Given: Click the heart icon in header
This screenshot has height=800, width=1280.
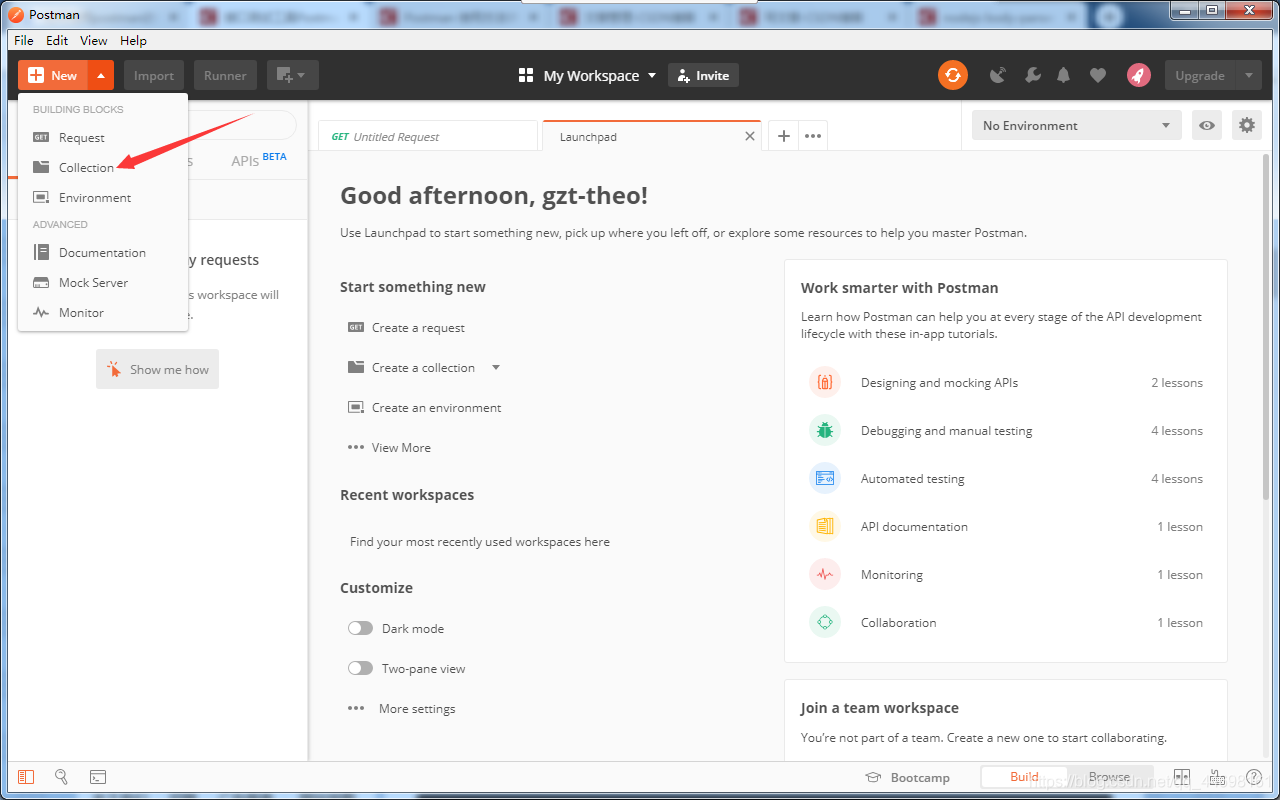Looking at the screenshot, I should click(x=1098, y=75).
